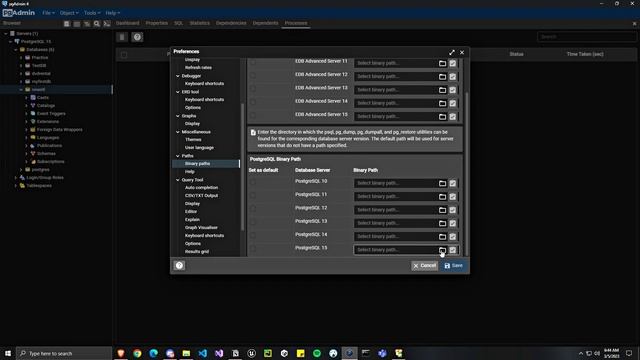
Task: Browse folder for PostgreSQL 15 binary path
Action: 442,250
